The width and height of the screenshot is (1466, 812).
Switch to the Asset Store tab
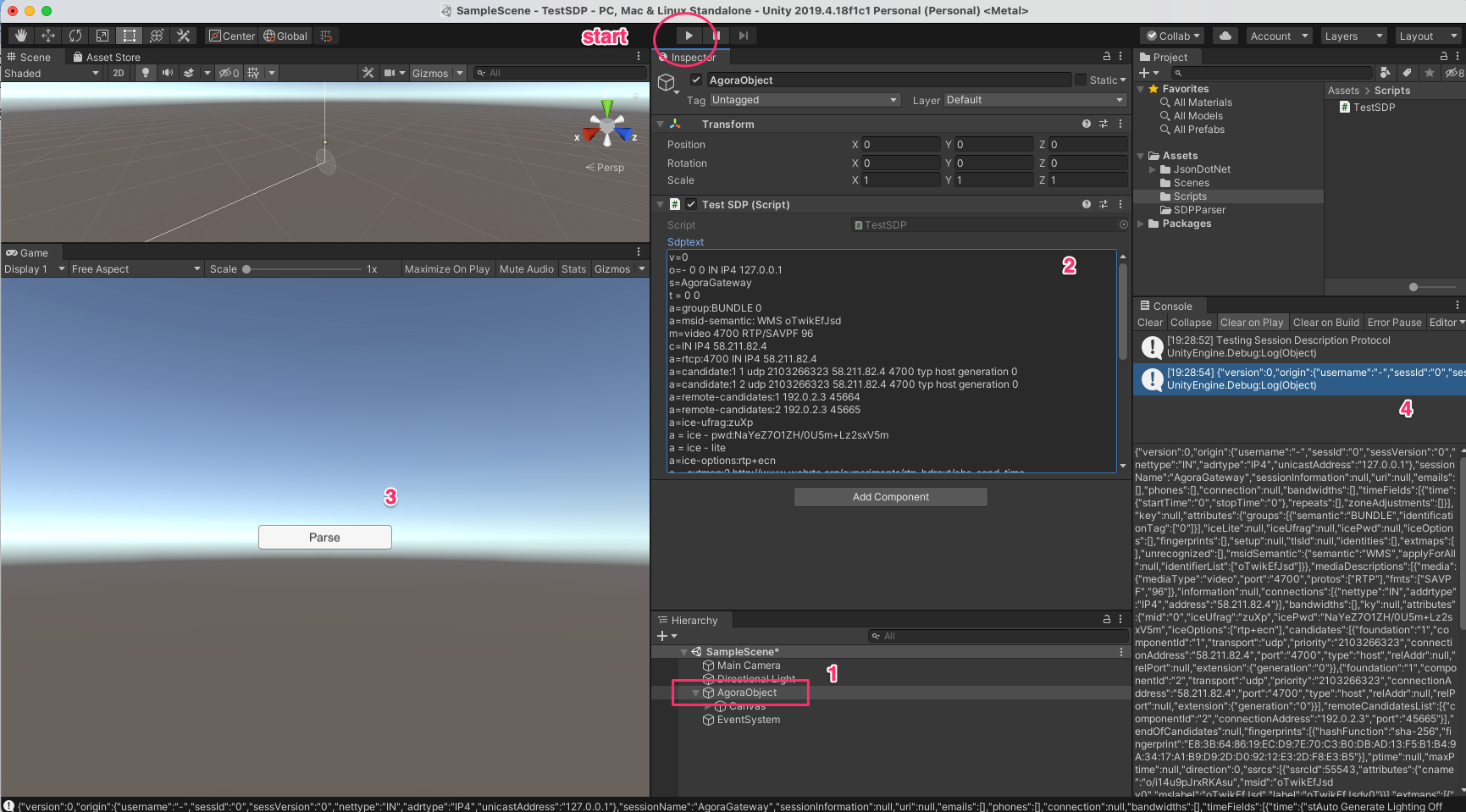[107, 57]
